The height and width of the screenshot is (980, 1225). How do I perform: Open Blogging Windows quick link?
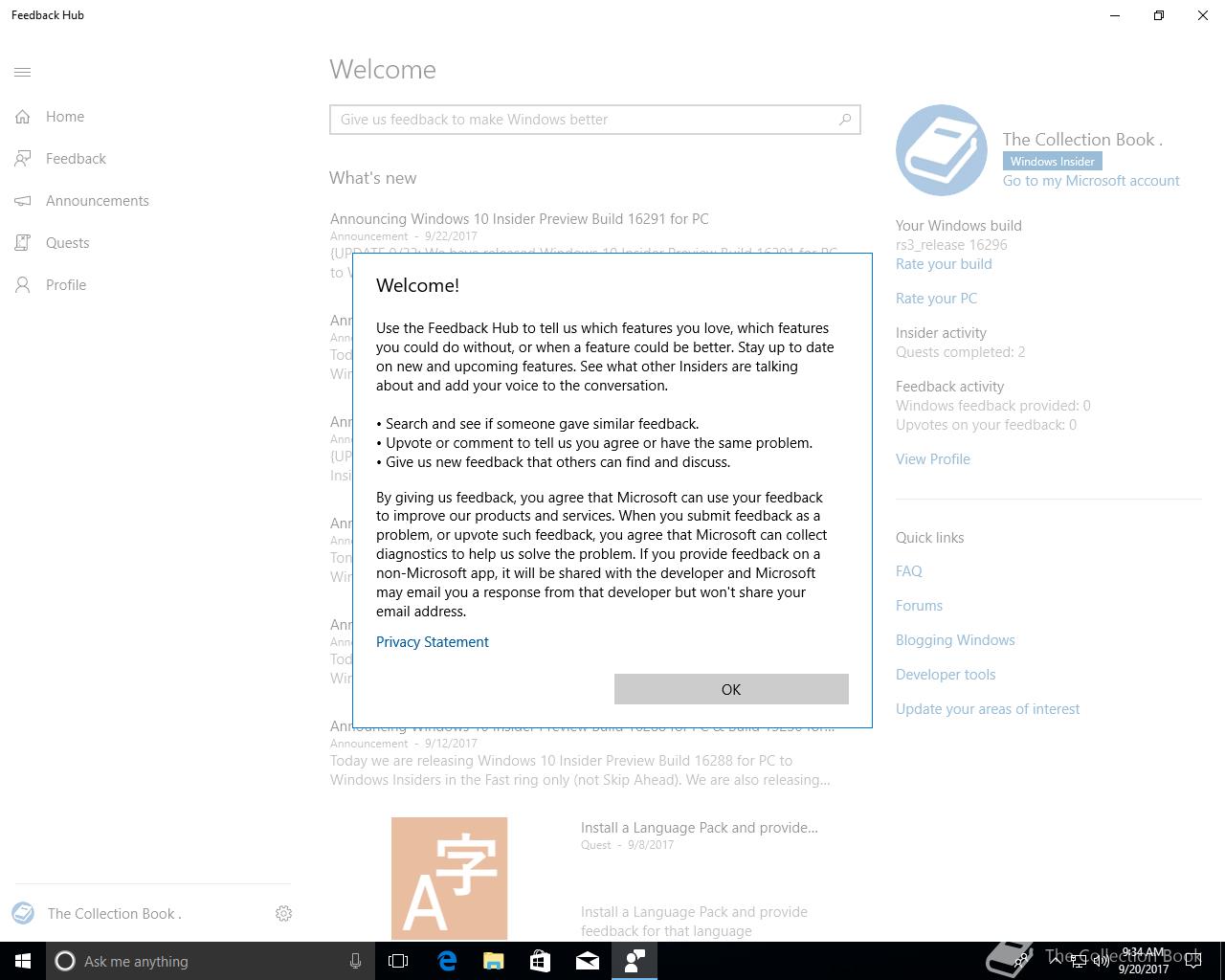pyautogui.click(x=955, y=640)
